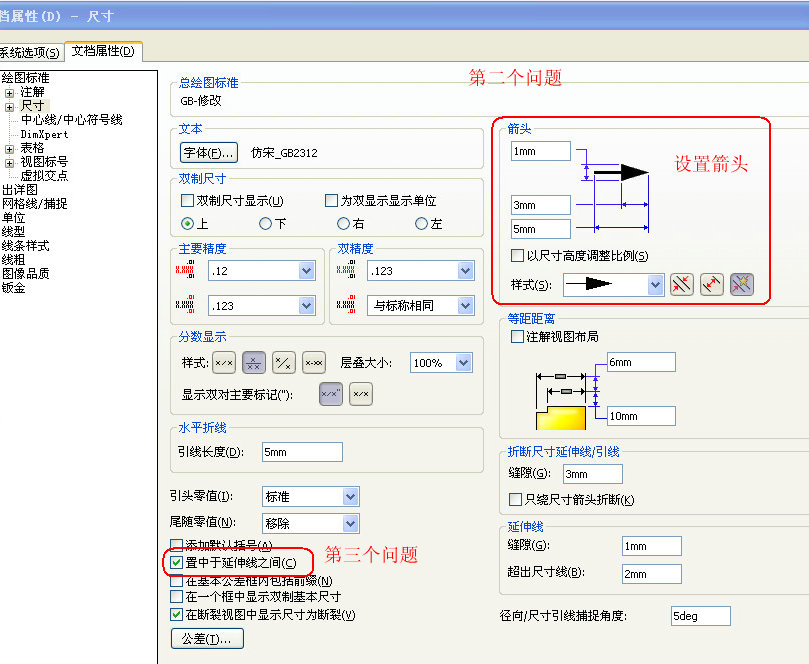
Task: Select 线粗 tree item
Action: click(x=13, y=259)
